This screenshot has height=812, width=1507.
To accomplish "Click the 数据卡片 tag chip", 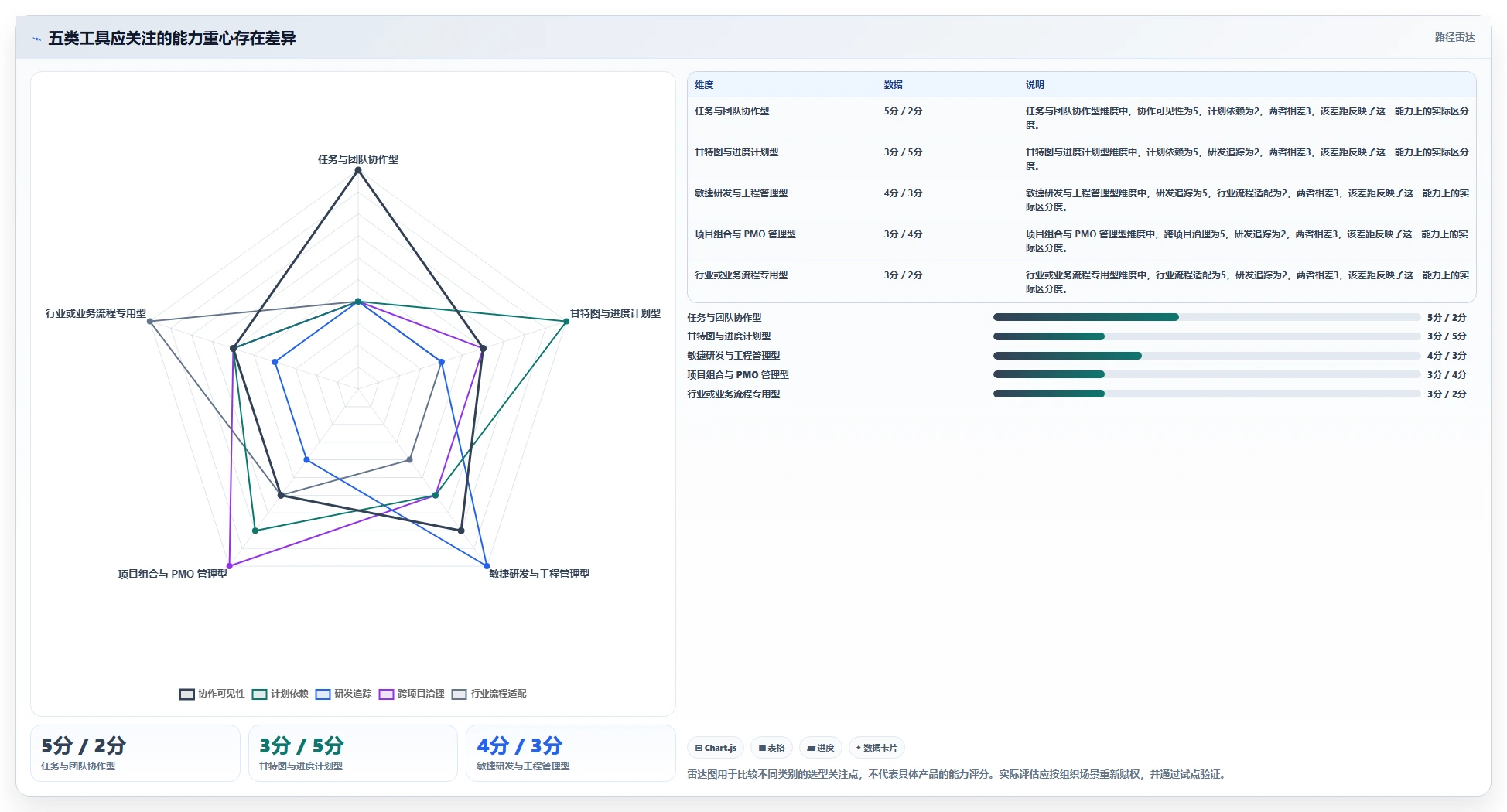I will [877, 748].
